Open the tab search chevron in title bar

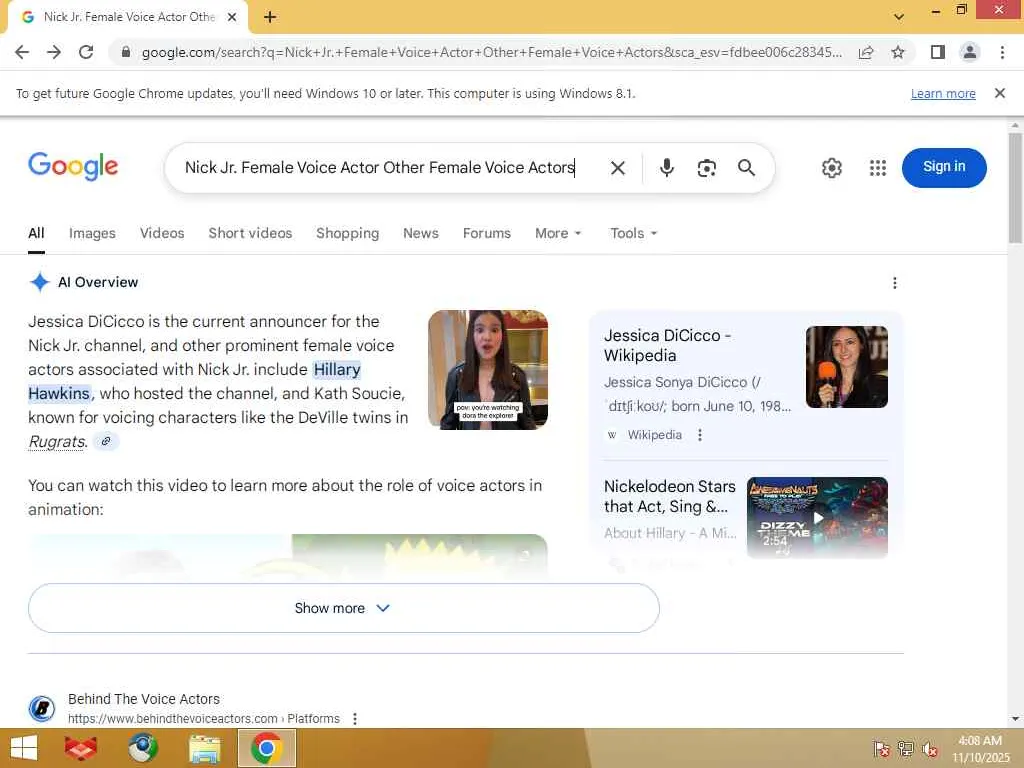point(899,17)
